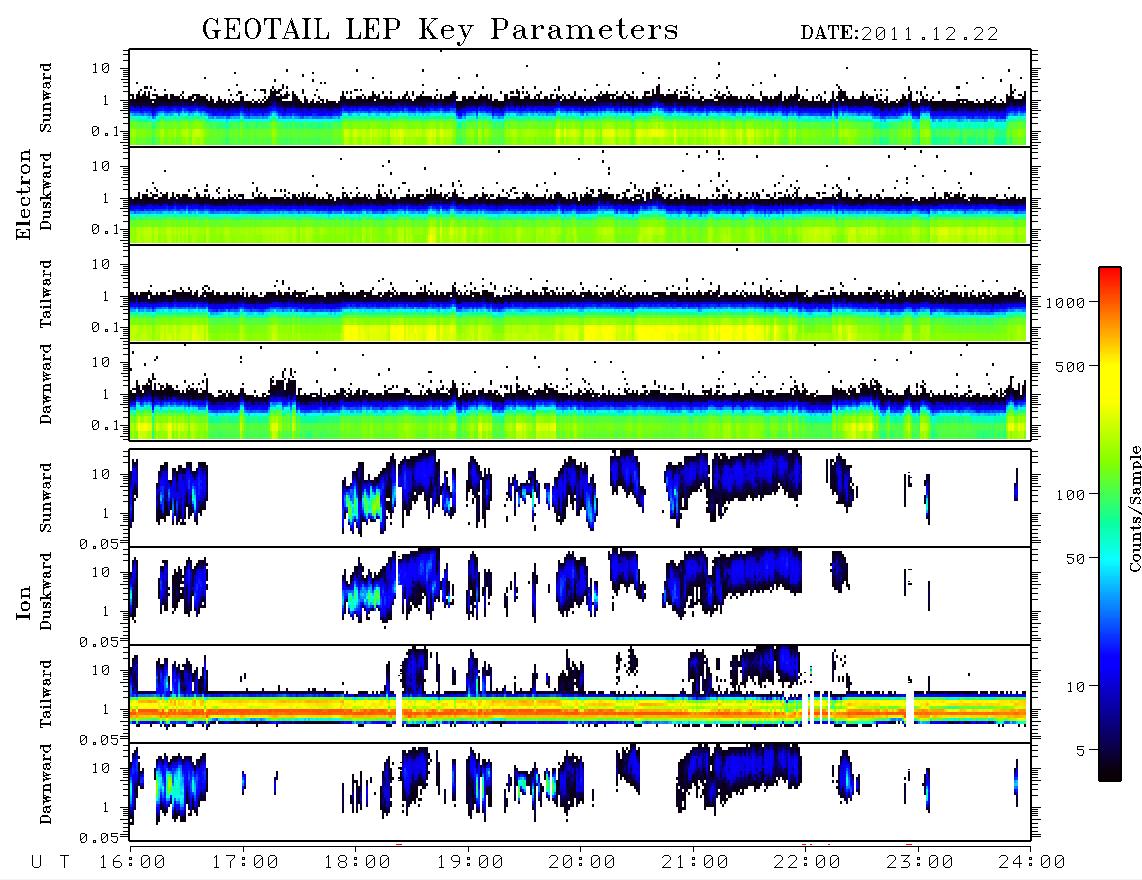Click the 1 tick of the Ion Tailward panel
1142x880 pixels.
[x=106, y=709]
